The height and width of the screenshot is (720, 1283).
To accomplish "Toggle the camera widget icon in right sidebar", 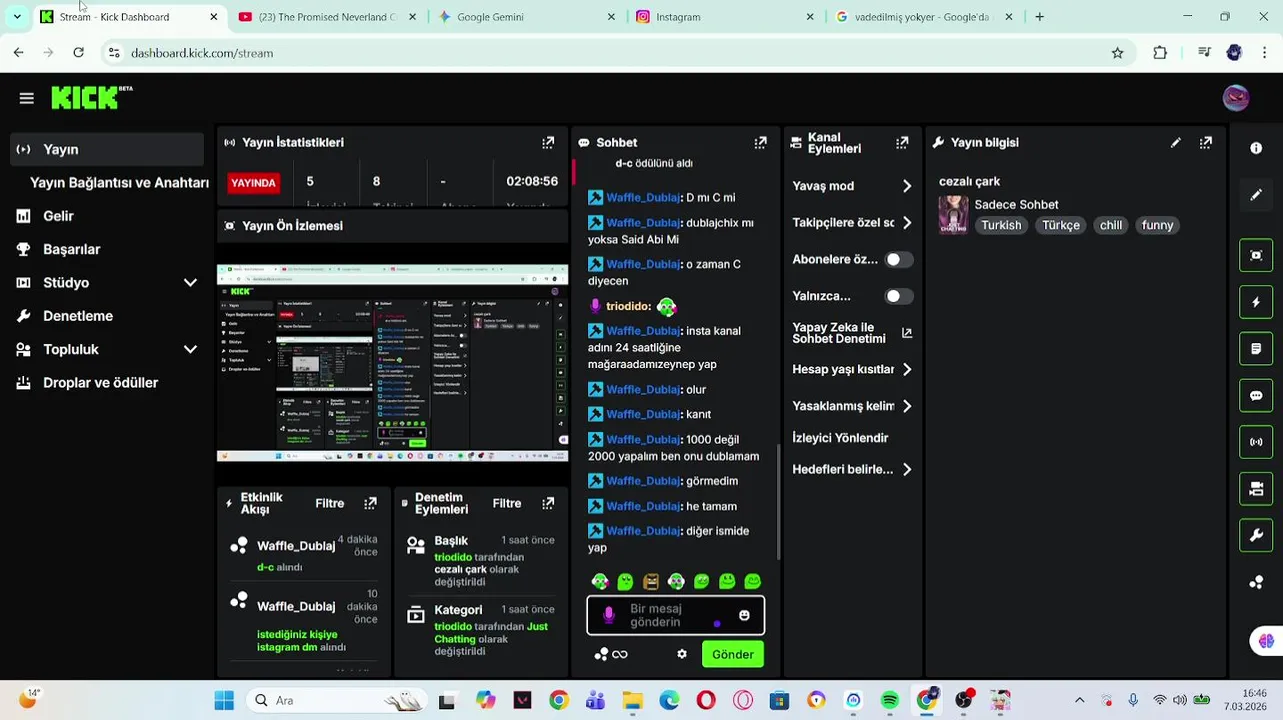I will coord(1256,489).
